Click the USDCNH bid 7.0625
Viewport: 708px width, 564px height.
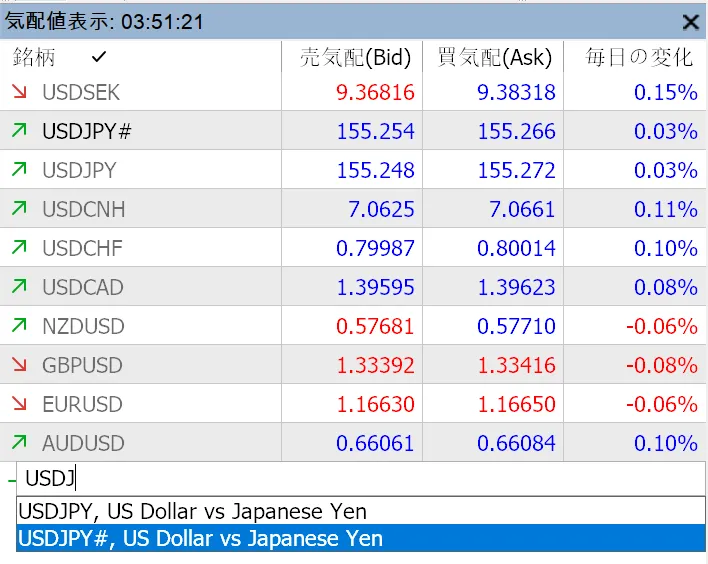[381, 210]
